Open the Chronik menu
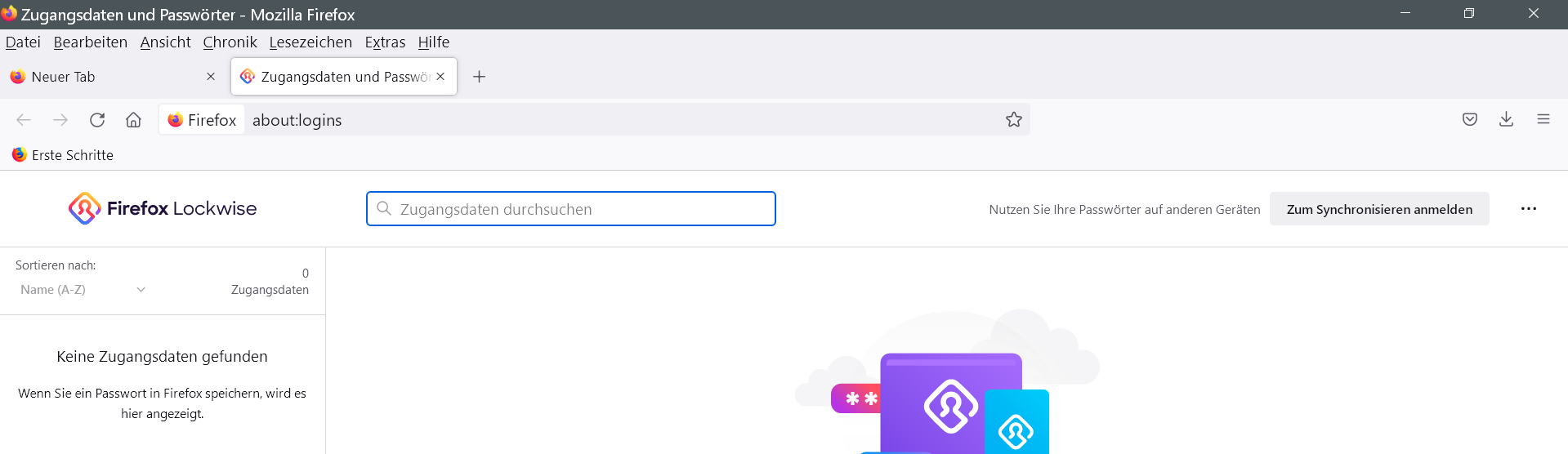This screenshot has width=1568, height=454. (230, 42)
